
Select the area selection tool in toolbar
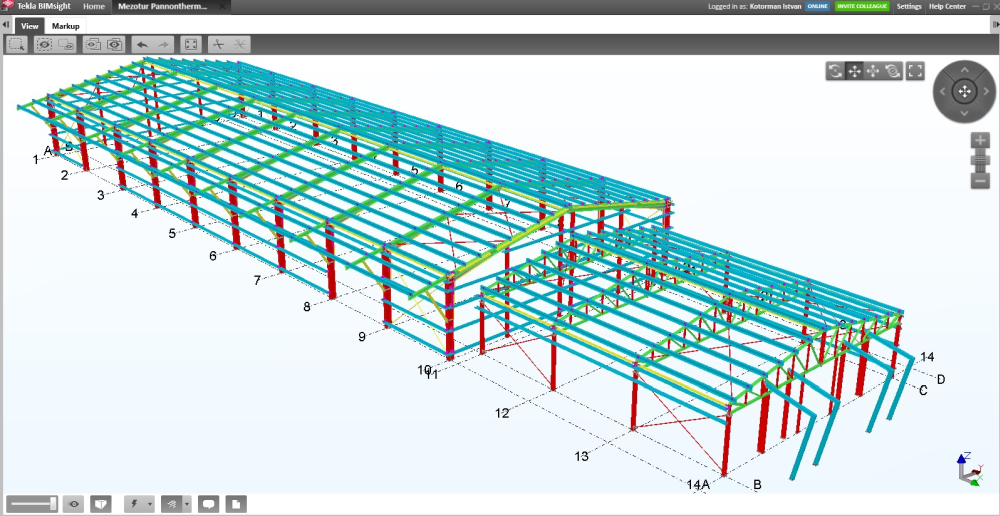[x=17, y=44]
